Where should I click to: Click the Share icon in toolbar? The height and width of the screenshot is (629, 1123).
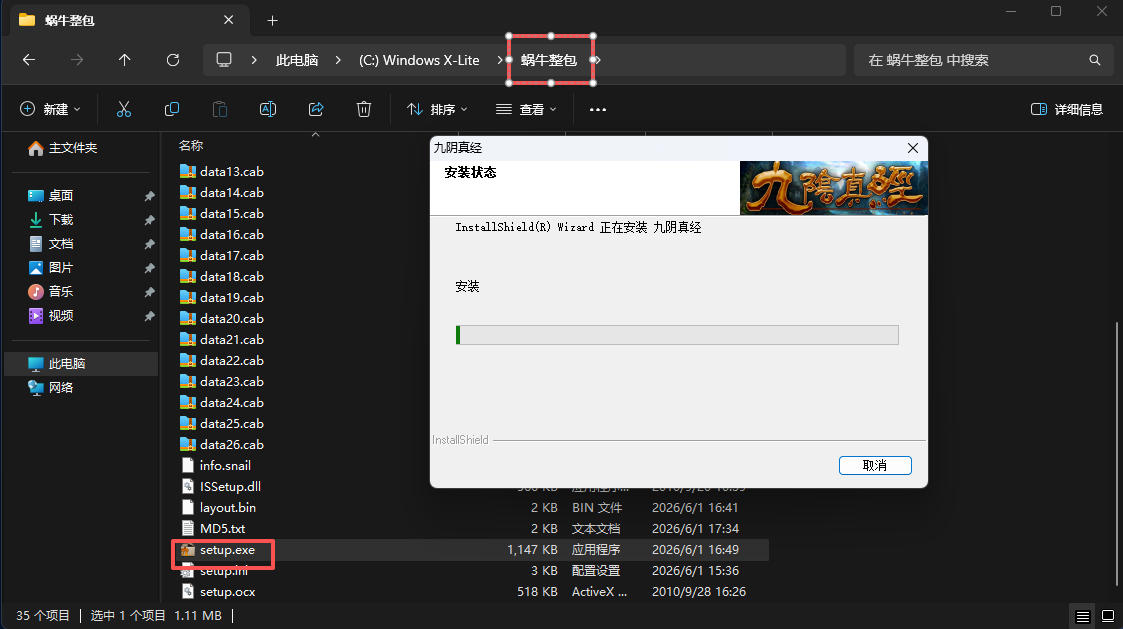point(316,109)
